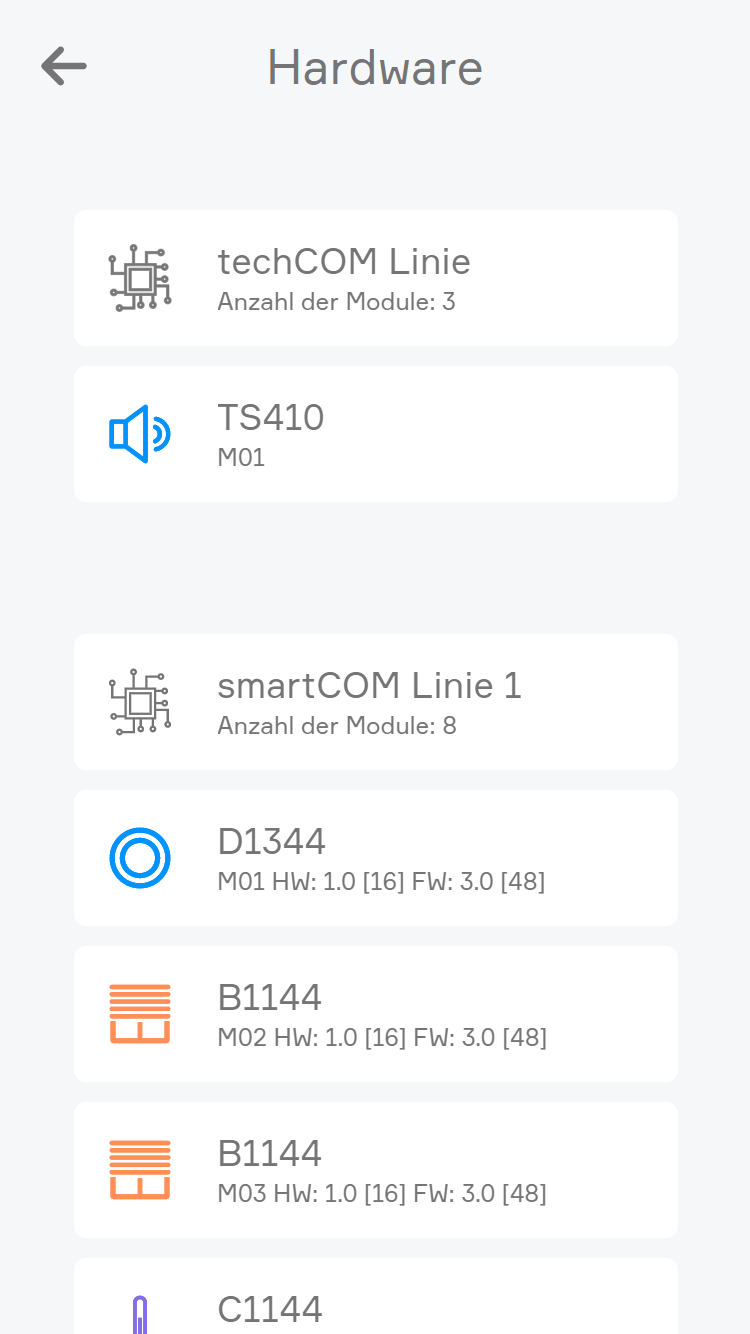This screenshot has width=750, height=1334.
Task: Select the B1144 title above M03
Action: 270,1154
